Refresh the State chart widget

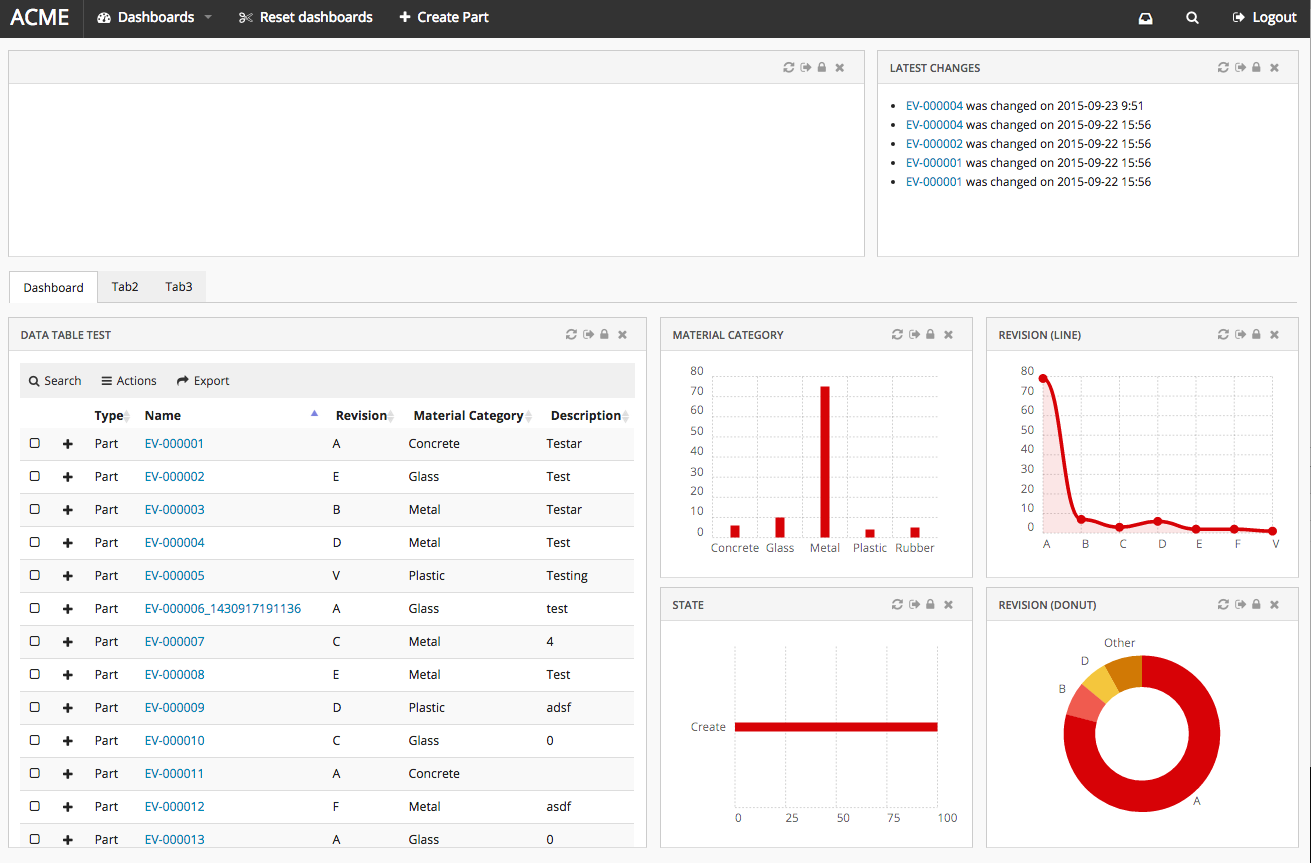coord(897,605)
